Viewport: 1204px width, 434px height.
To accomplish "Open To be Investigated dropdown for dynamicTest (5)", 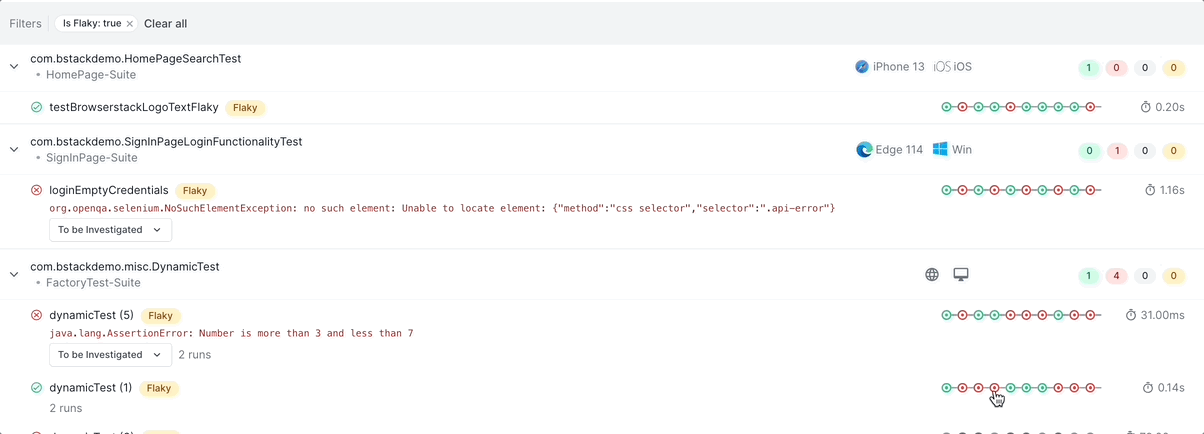I will (110, 355).
